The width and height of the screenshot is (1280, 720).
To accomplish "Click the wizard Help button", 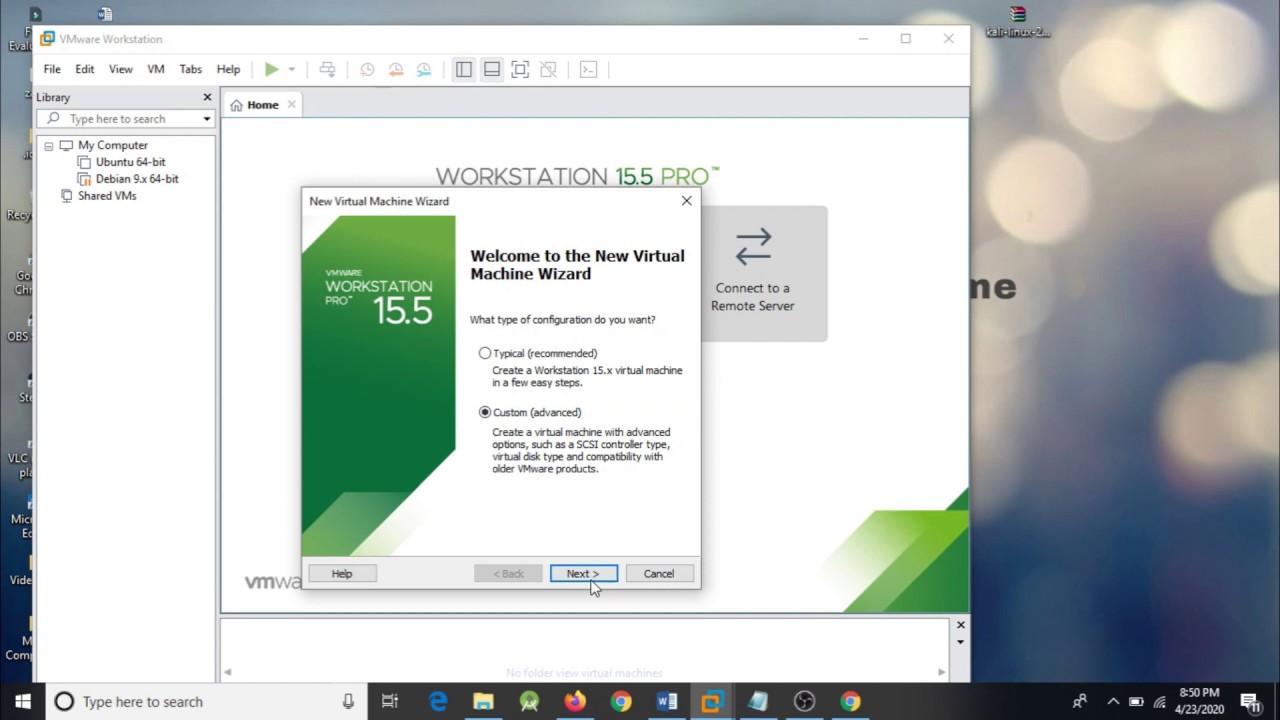I will (x=342, y=574).
